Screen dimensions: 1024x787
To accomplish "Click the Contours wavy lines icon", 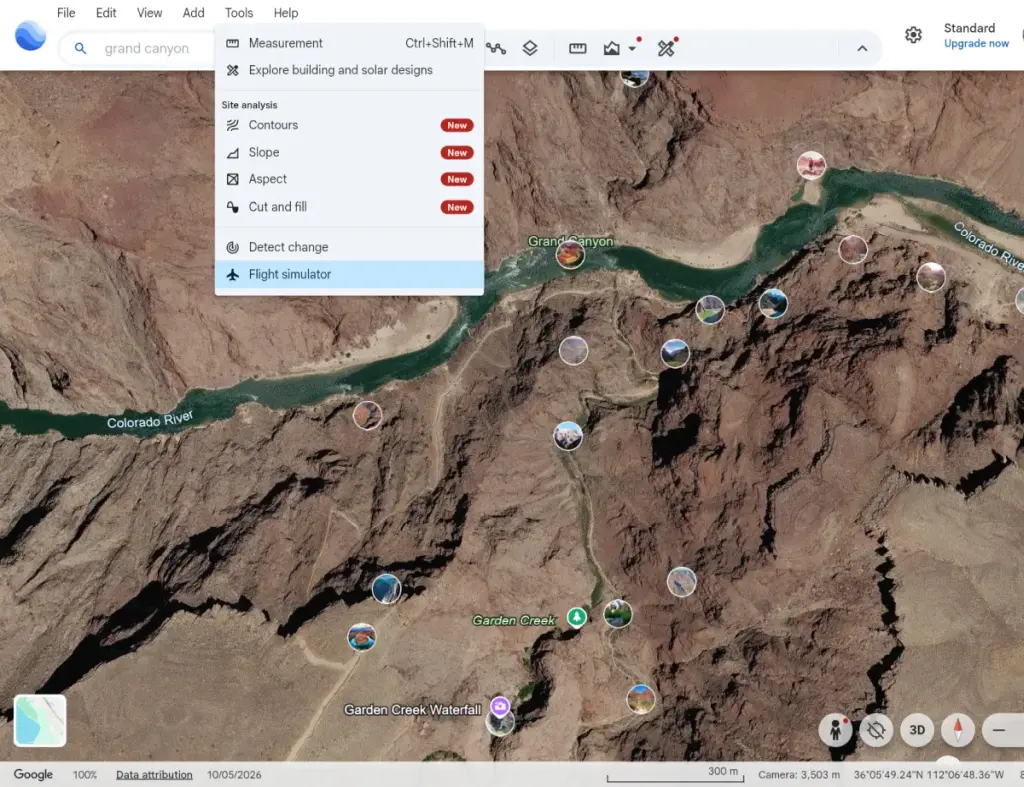I will (232, 125).
